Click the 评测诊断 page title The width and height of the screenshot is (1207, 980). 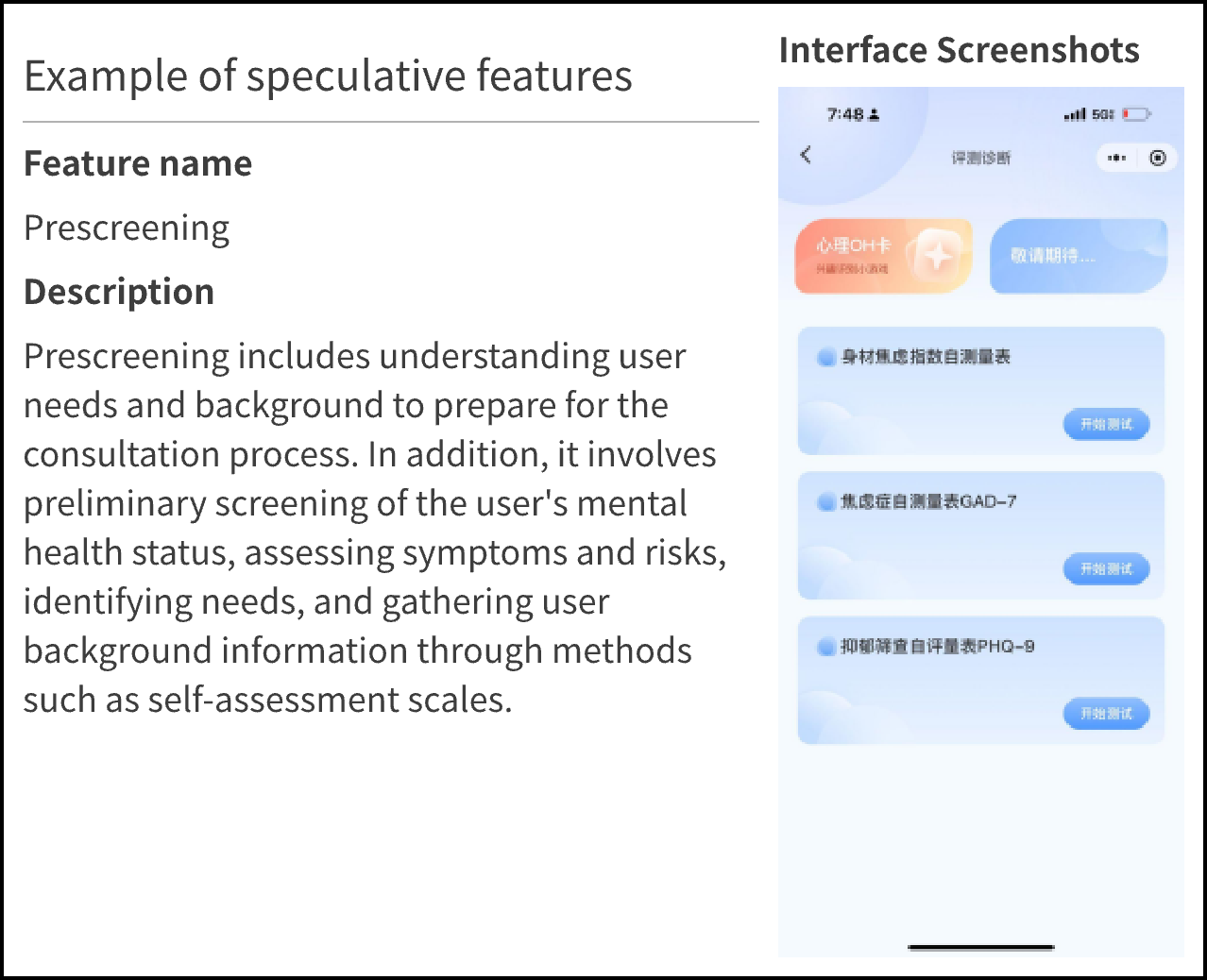[980, 158]
